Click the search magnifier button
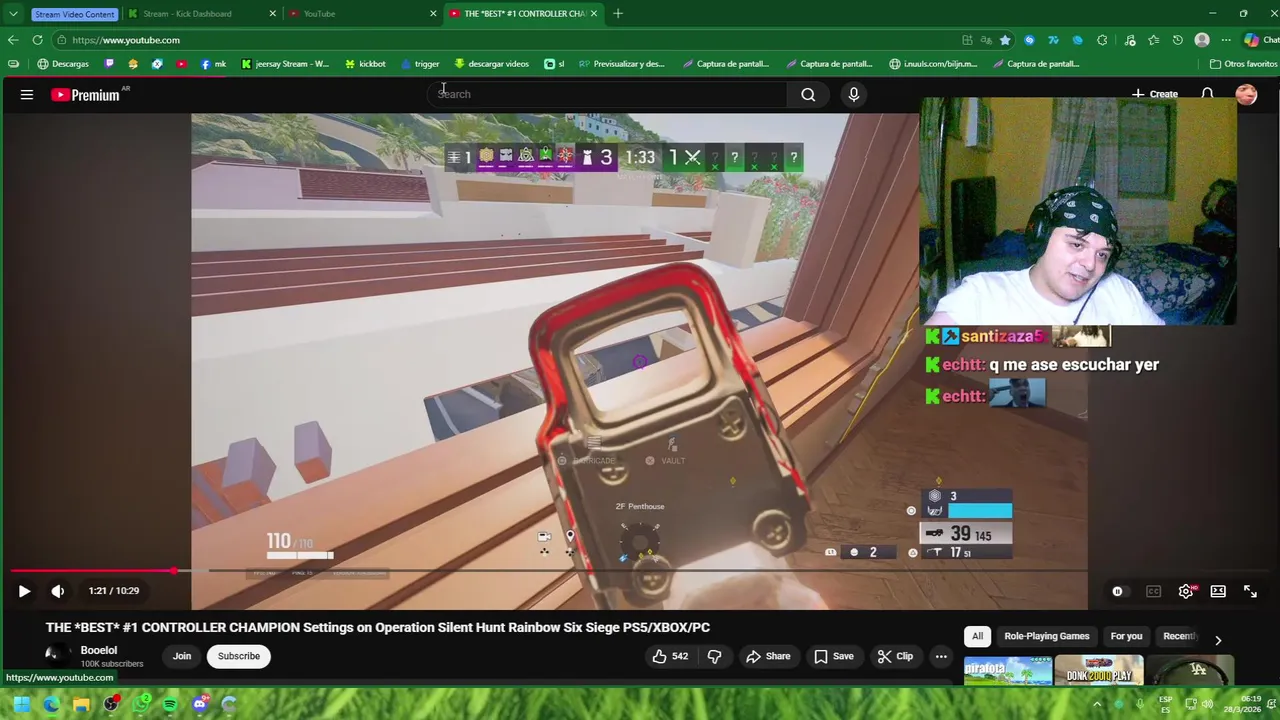1280x720 pixels. click(808, 94)
